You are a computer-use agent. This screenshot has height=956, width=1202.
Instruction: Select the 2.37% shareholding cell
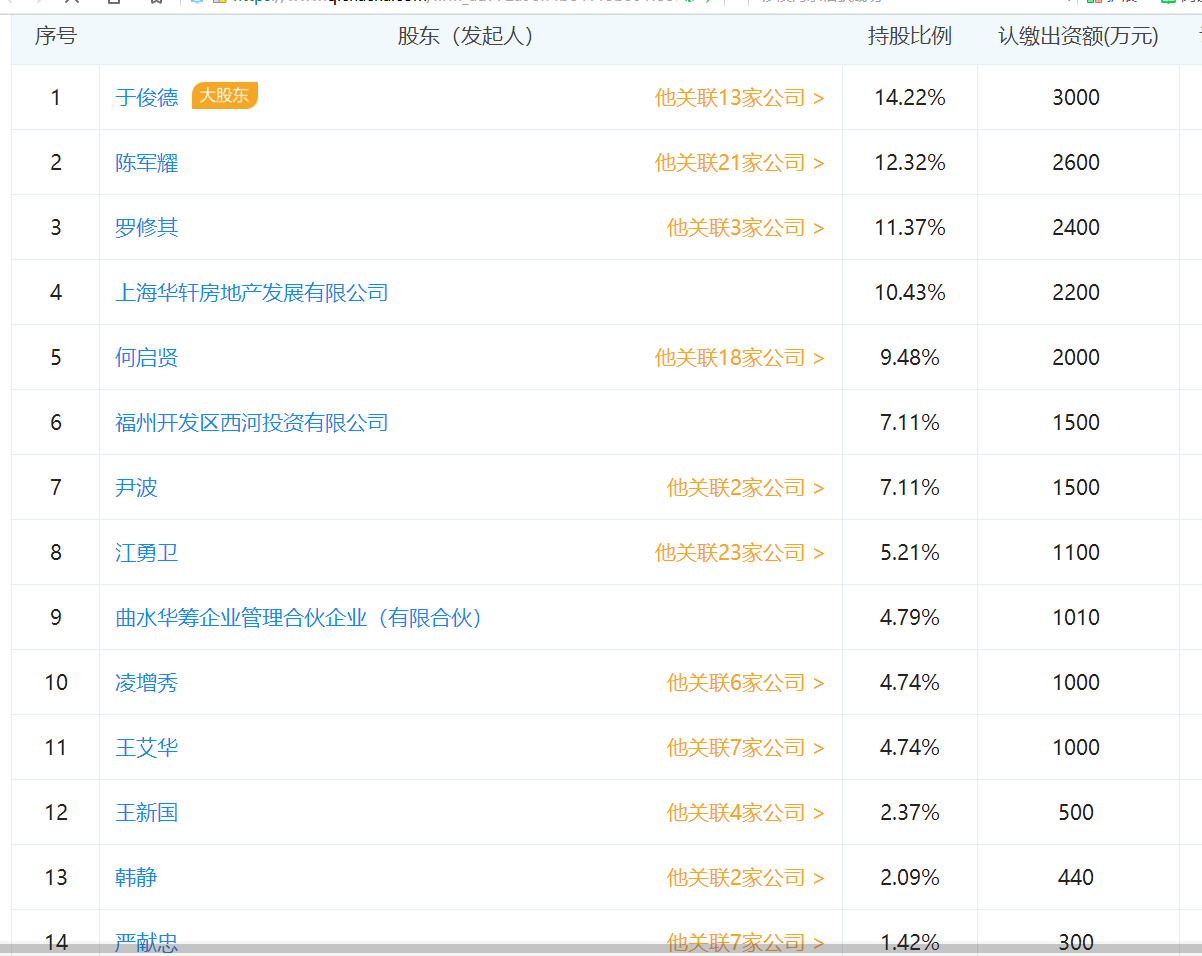click(910, 812)
